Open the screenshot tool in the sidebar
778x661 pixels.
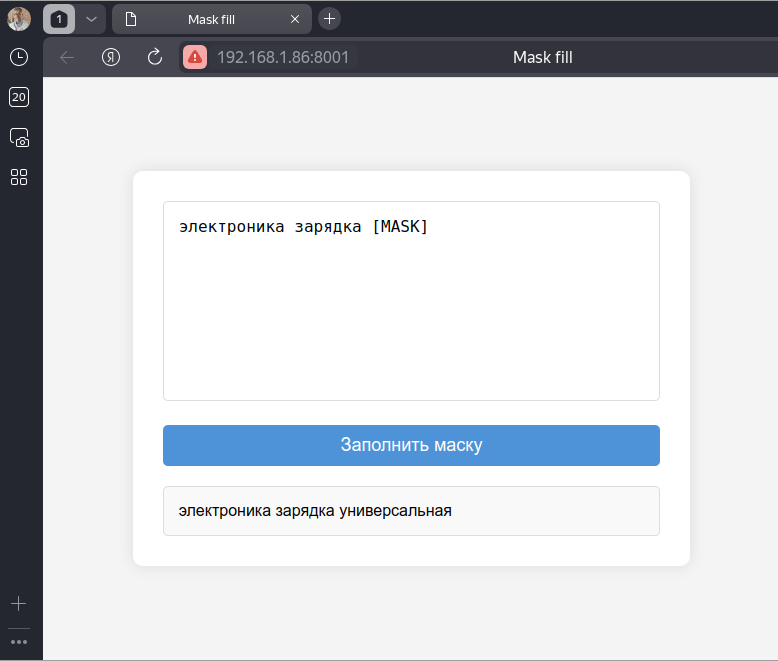[x=19, y=137]
